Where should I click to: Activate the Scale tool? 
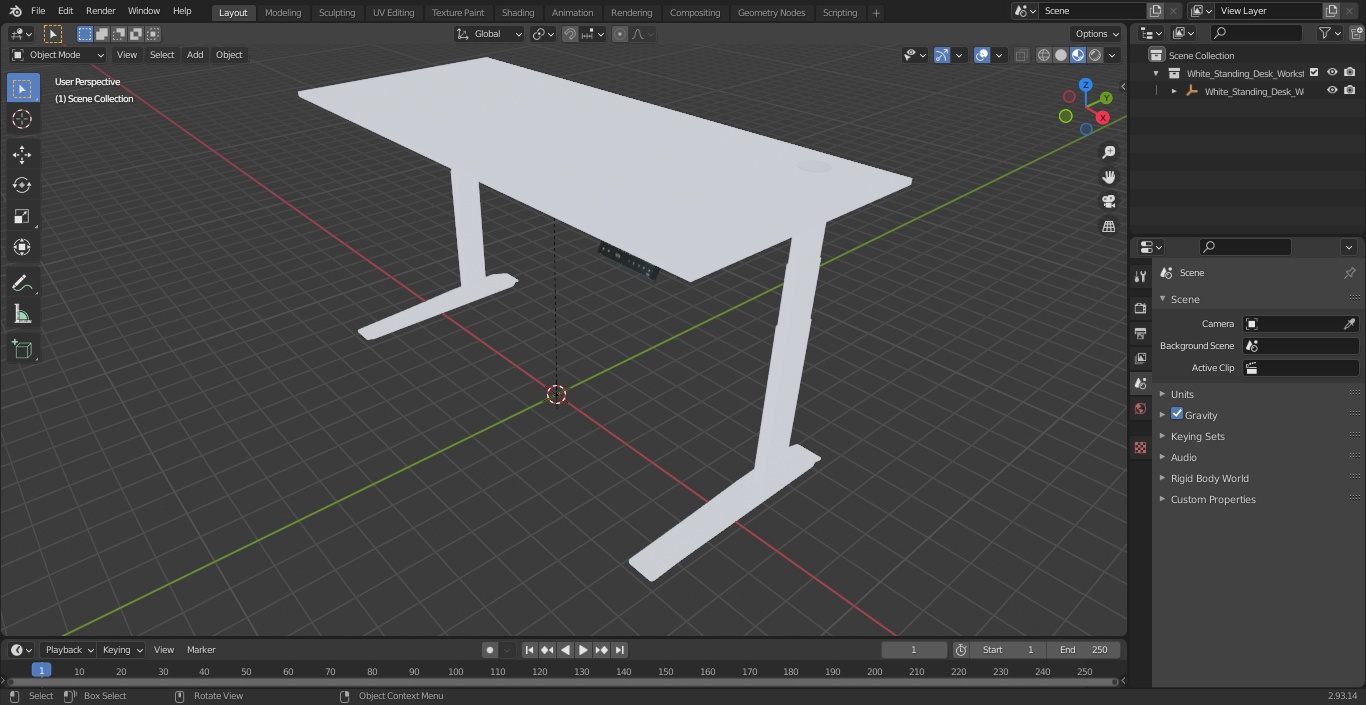(x=22, y=216)
